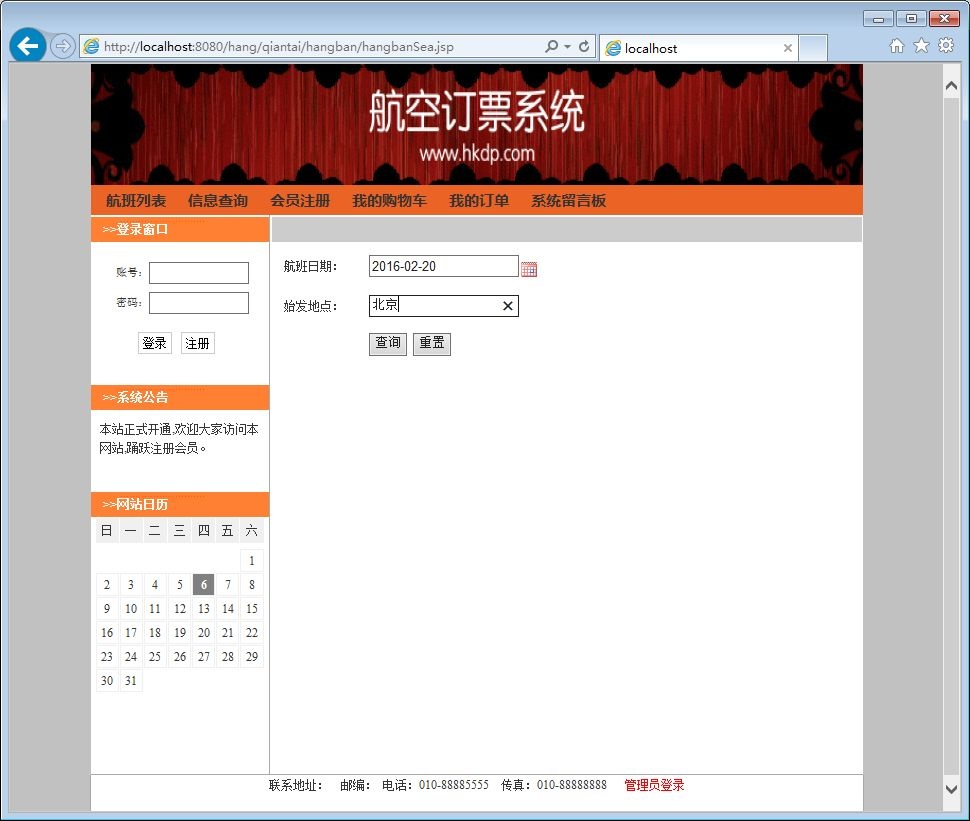Image resolution: width=970 pixels, height=821 pixels.
Task: Click the 系统公告 announcement text
Action: (x=179, y=439)
